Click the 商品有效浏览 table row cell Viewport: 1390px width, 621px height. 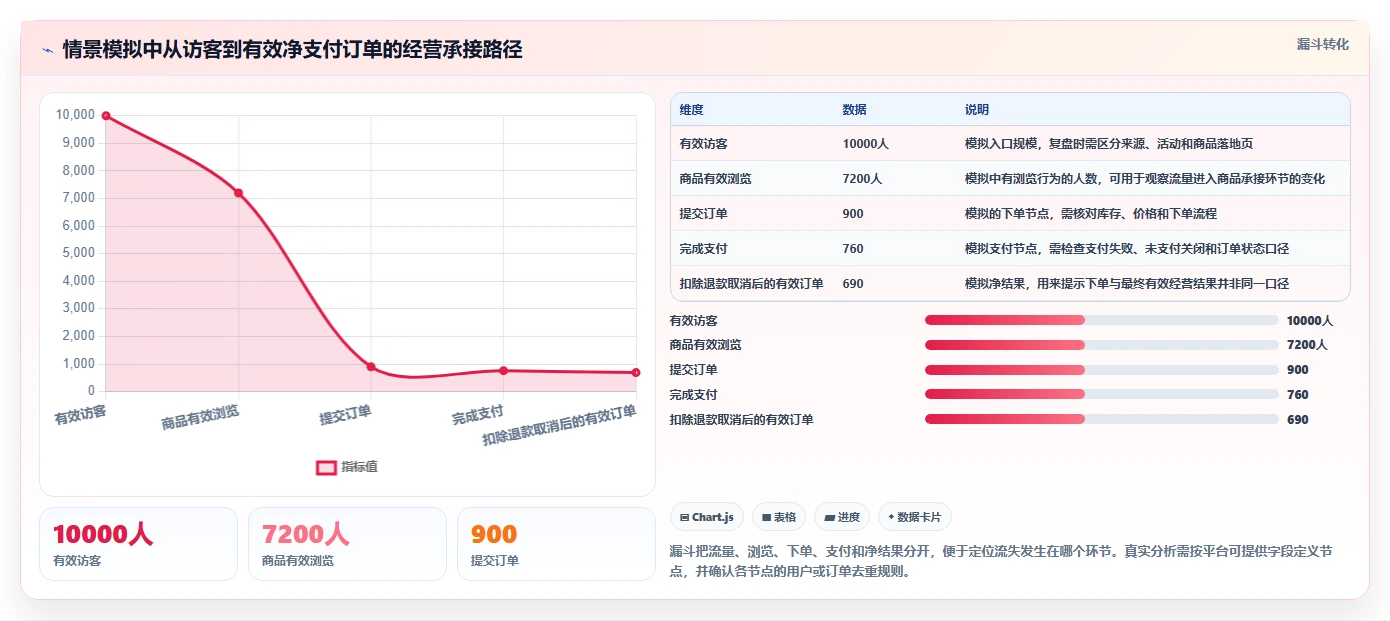point(715,179)
